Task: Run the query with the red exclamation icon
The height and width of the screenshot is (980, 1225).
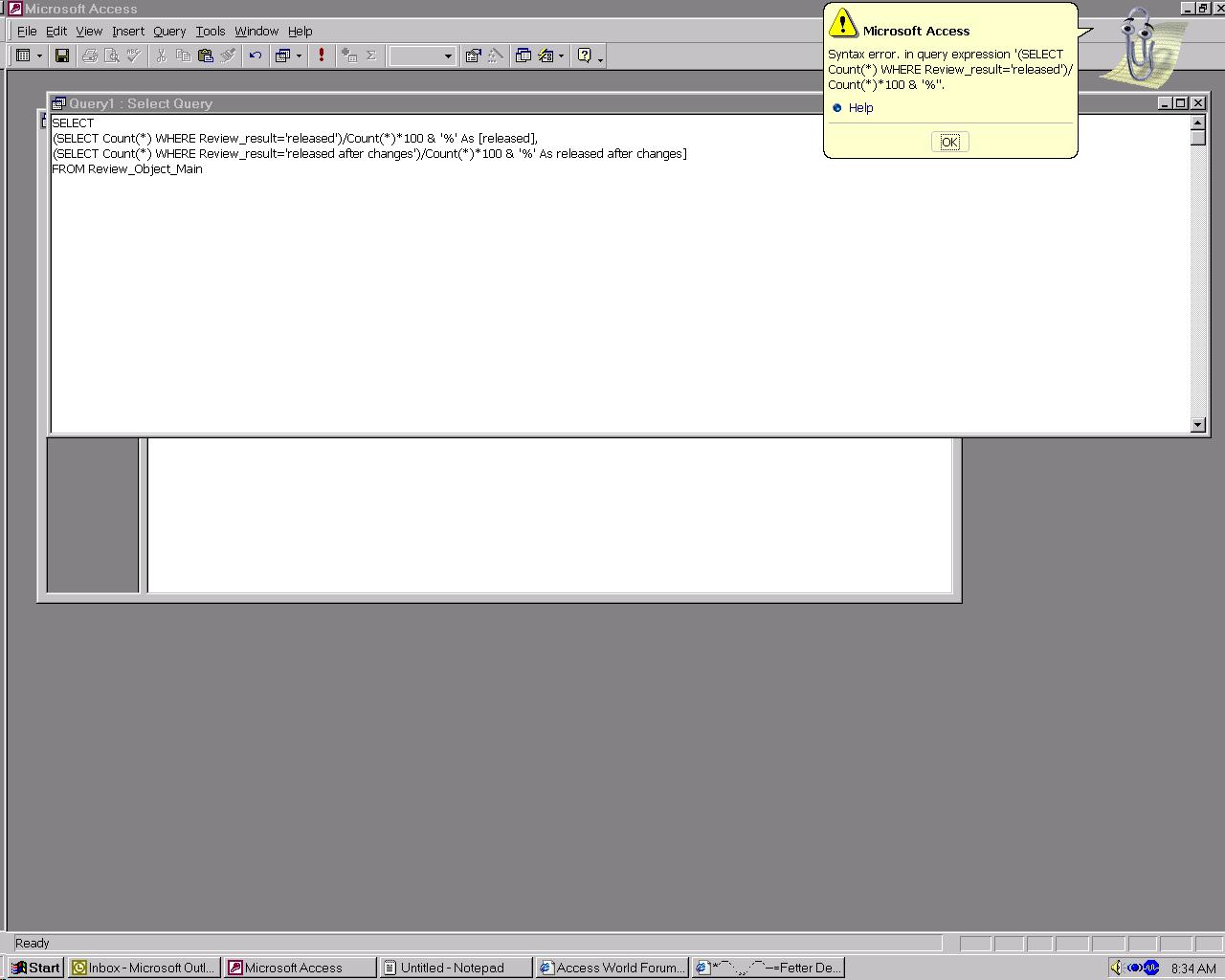Action: click(x=322, y=56)
